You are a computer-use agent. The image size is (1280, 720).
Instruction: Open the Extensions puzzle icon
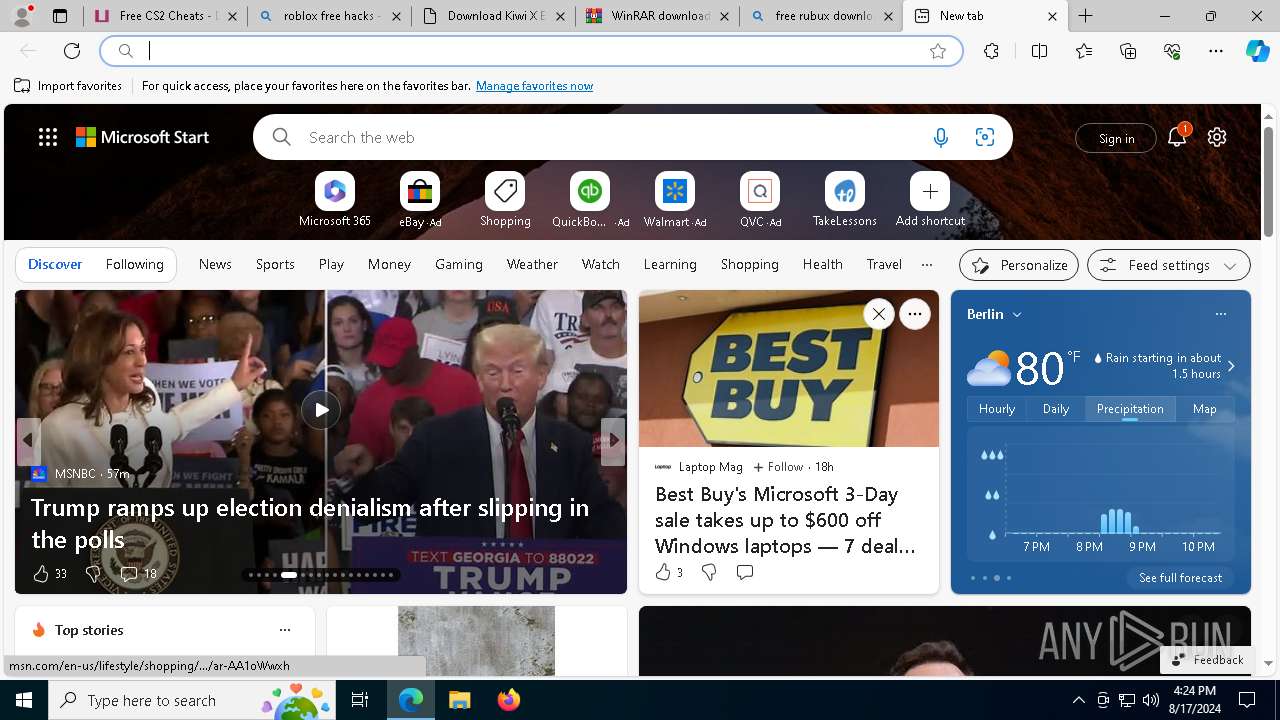991,51
